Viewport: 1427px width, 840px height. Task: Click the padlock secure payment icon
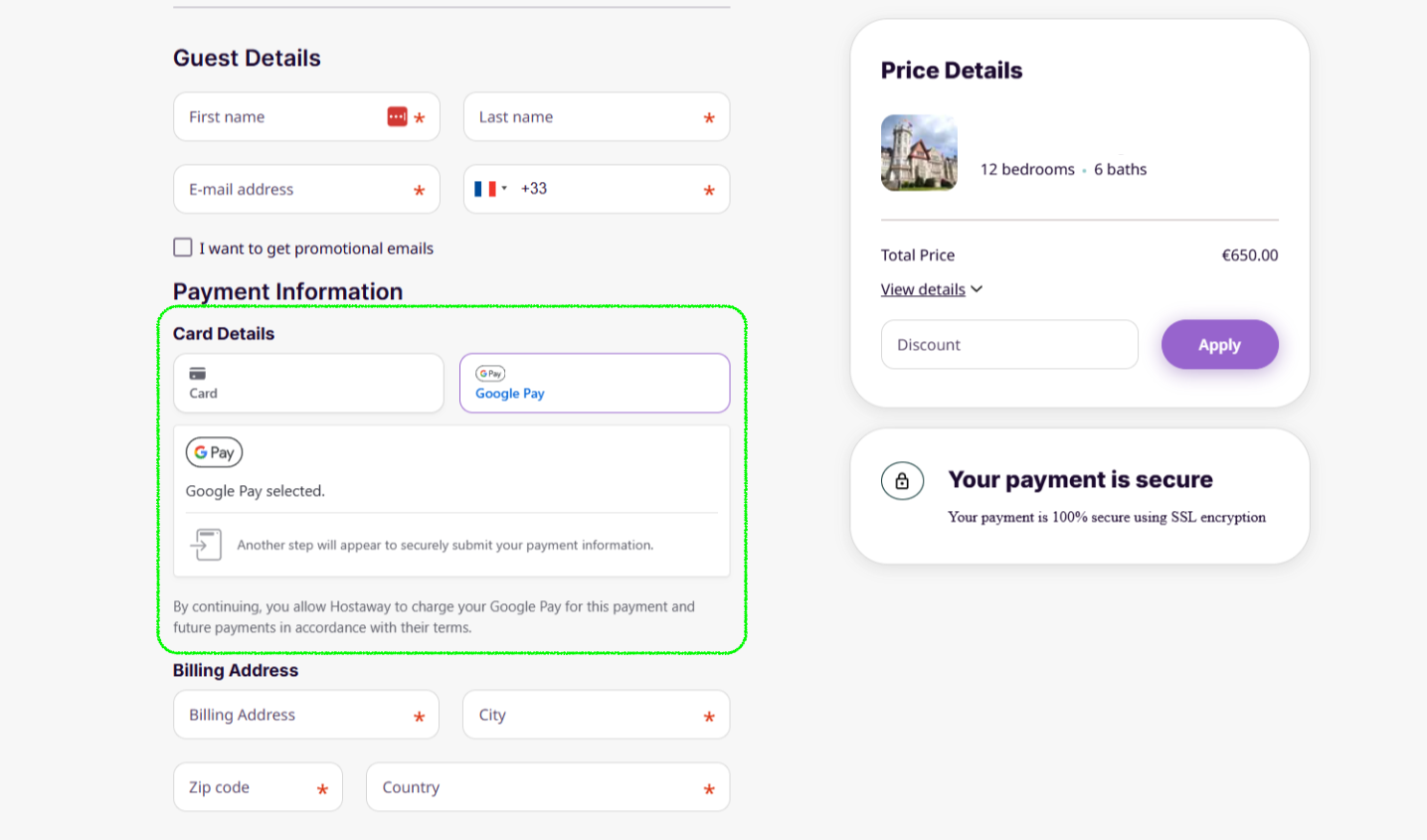pos(902,481)
